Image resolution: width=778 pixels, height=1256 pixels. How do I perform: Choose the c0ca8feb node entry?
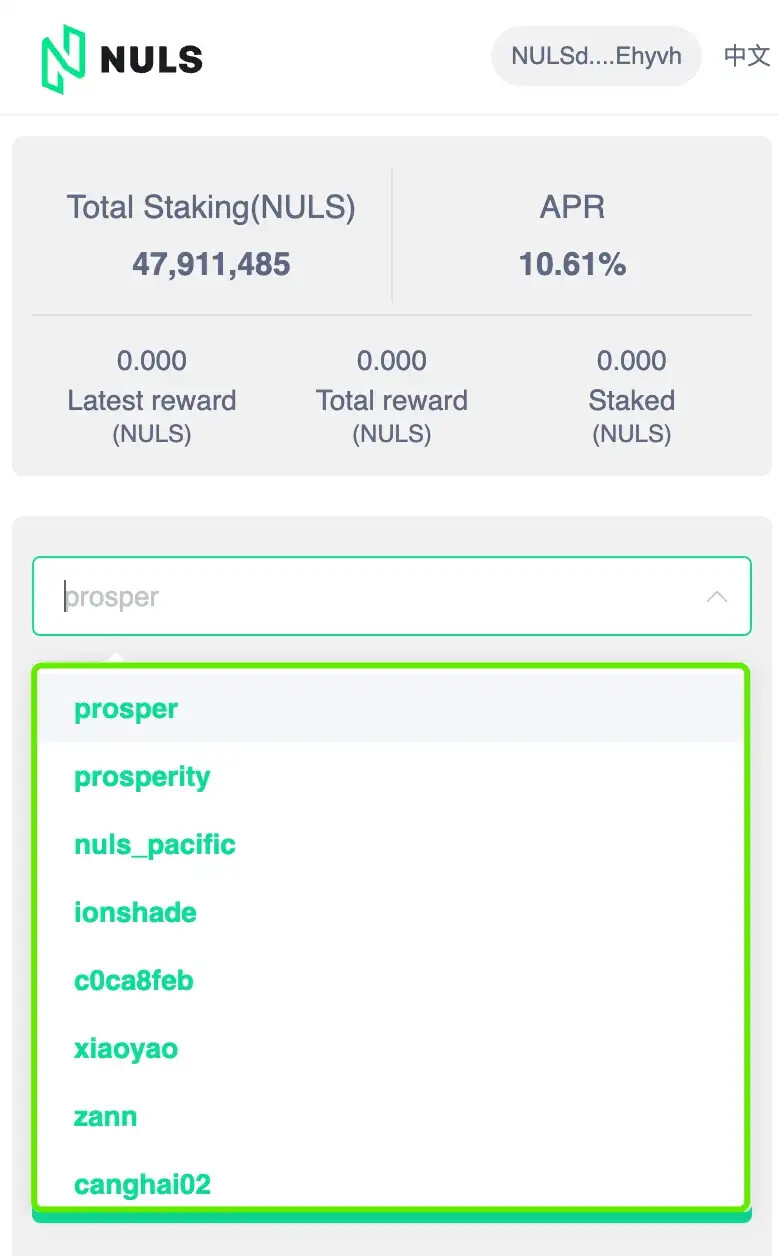click(391, 980)
